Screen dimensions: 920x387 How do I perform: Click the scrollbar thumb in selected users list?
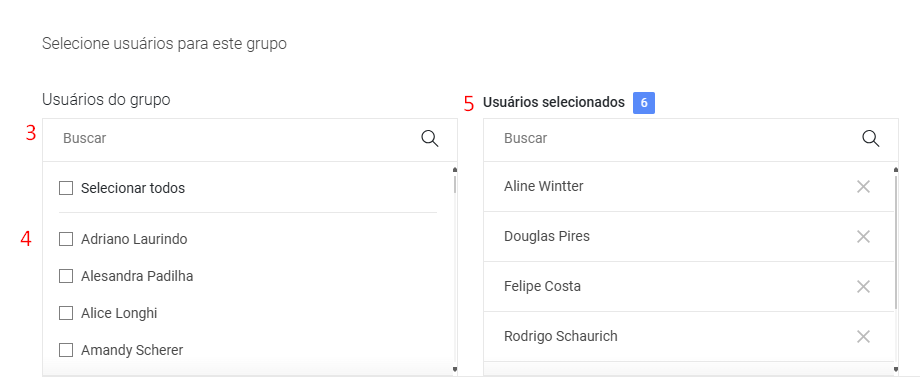[896, 242]
